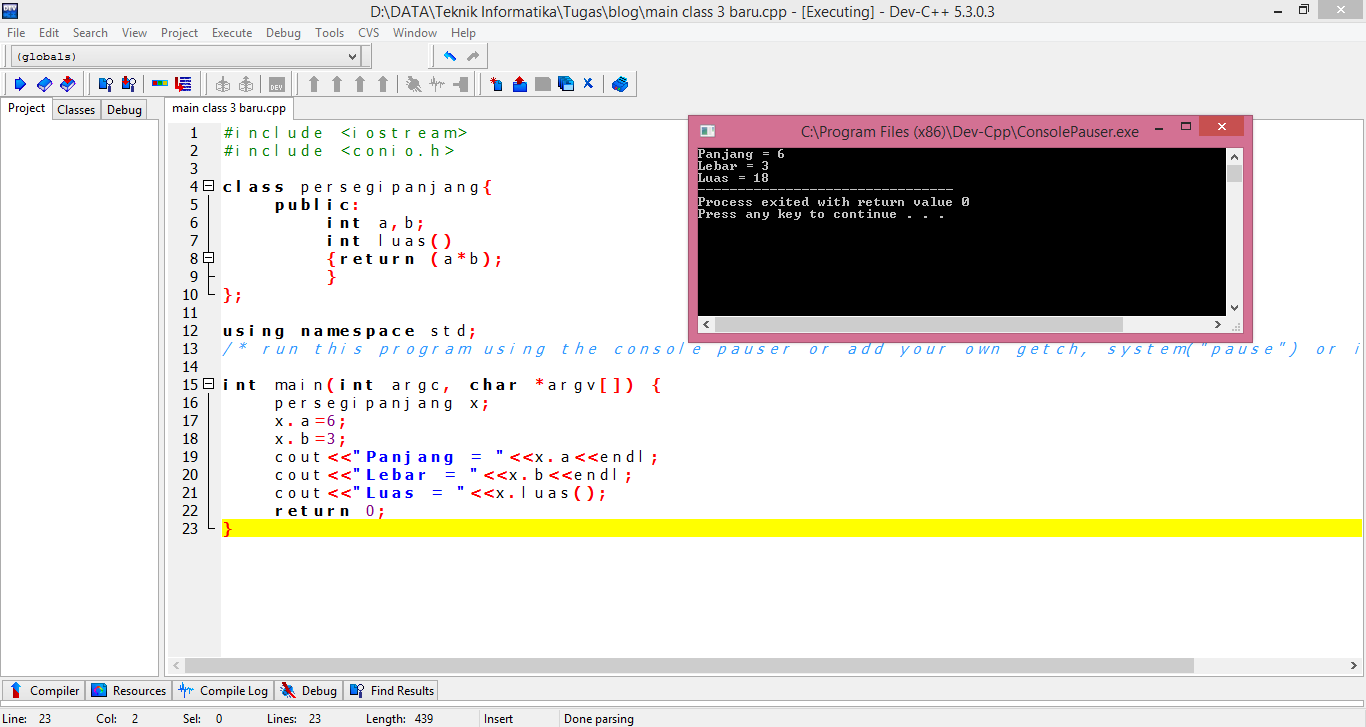1366x727 pixels.
Task: Collapse the luas() body fold at line 8
Action: pos(209,258)
